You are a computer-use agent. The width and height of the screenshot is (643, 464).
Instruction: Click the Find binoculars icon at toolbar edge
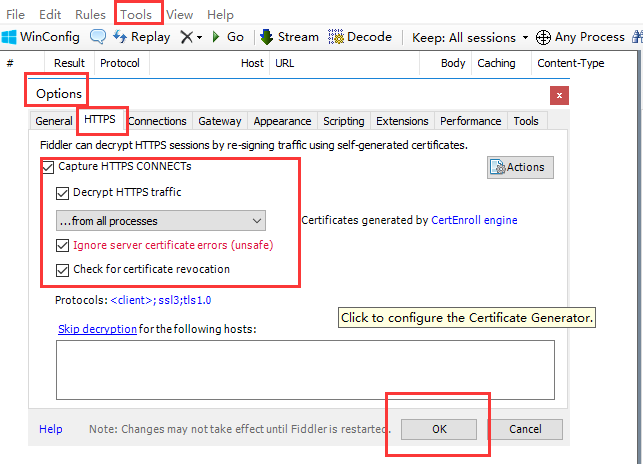[x=637, y=37]
